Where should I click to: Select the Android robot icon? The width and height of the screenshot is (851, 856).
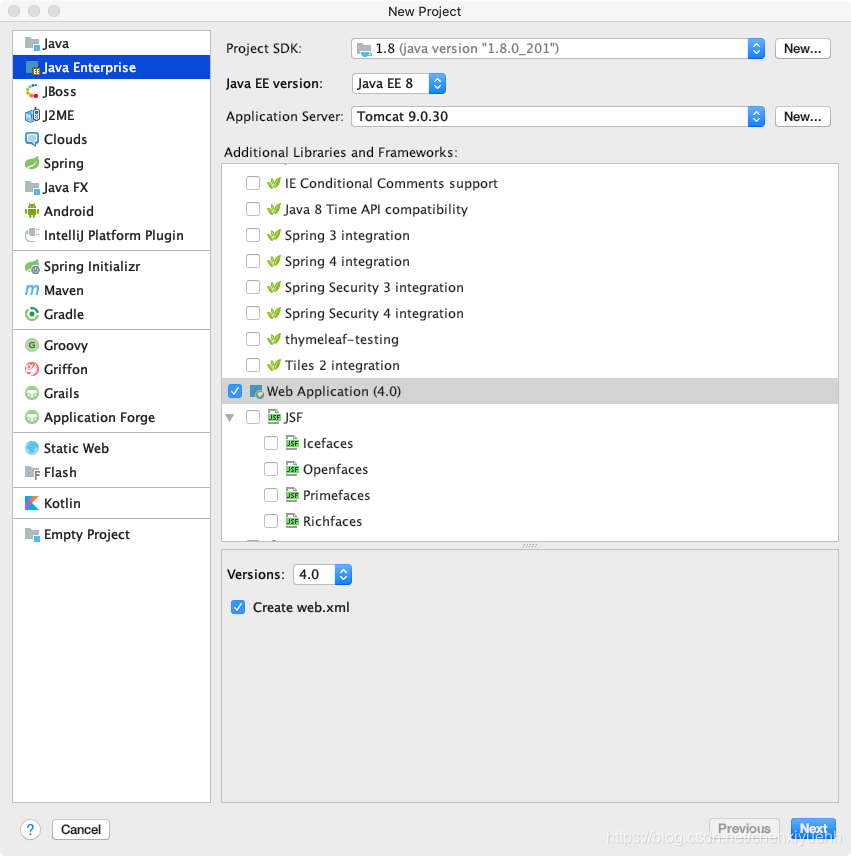[x=32, y=211]
